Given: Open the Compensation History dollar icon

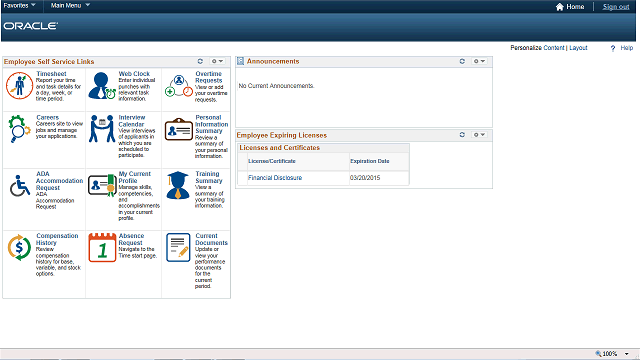Looking at the screenshot, I should point(19,247).
